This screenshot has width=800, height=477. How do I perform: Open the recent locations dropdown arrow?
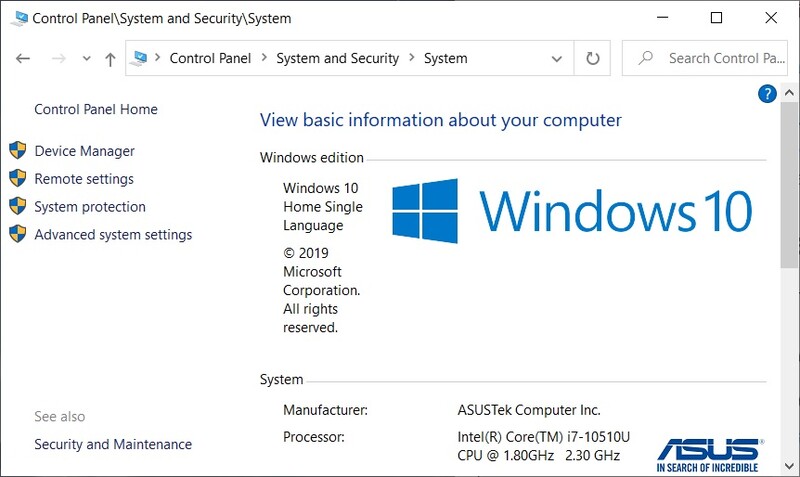87,59
